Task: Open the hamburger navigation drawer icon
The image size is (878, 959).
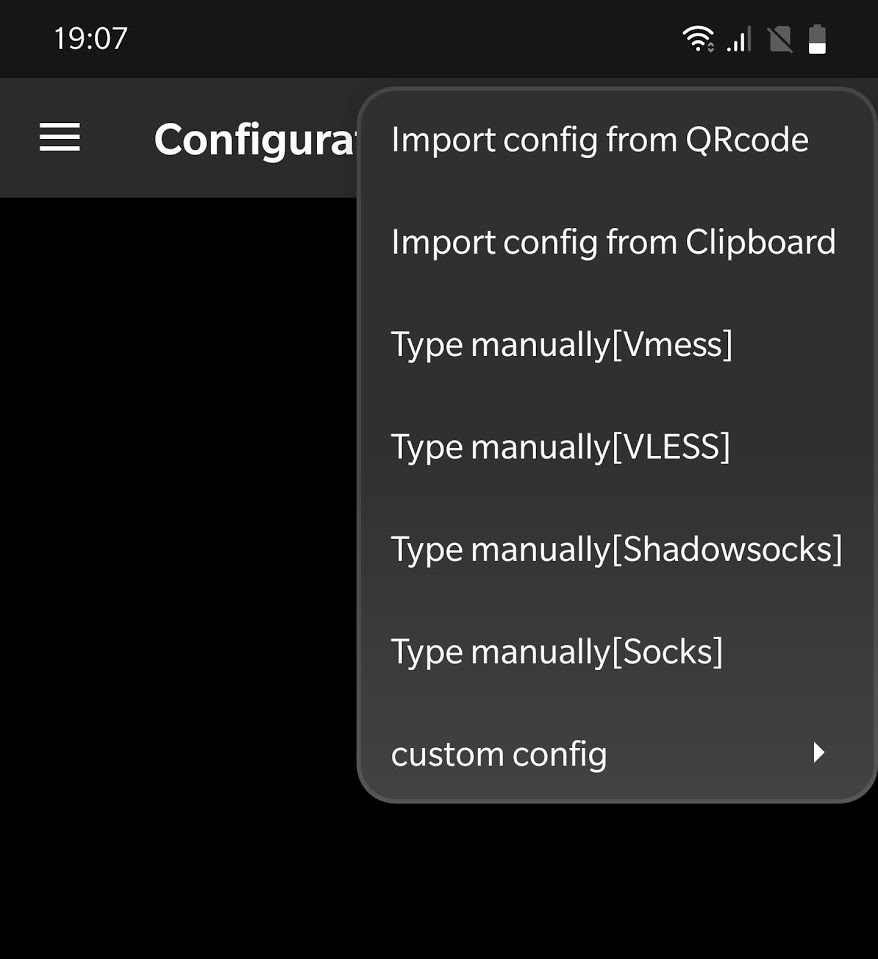Action: tap(60, 137)
